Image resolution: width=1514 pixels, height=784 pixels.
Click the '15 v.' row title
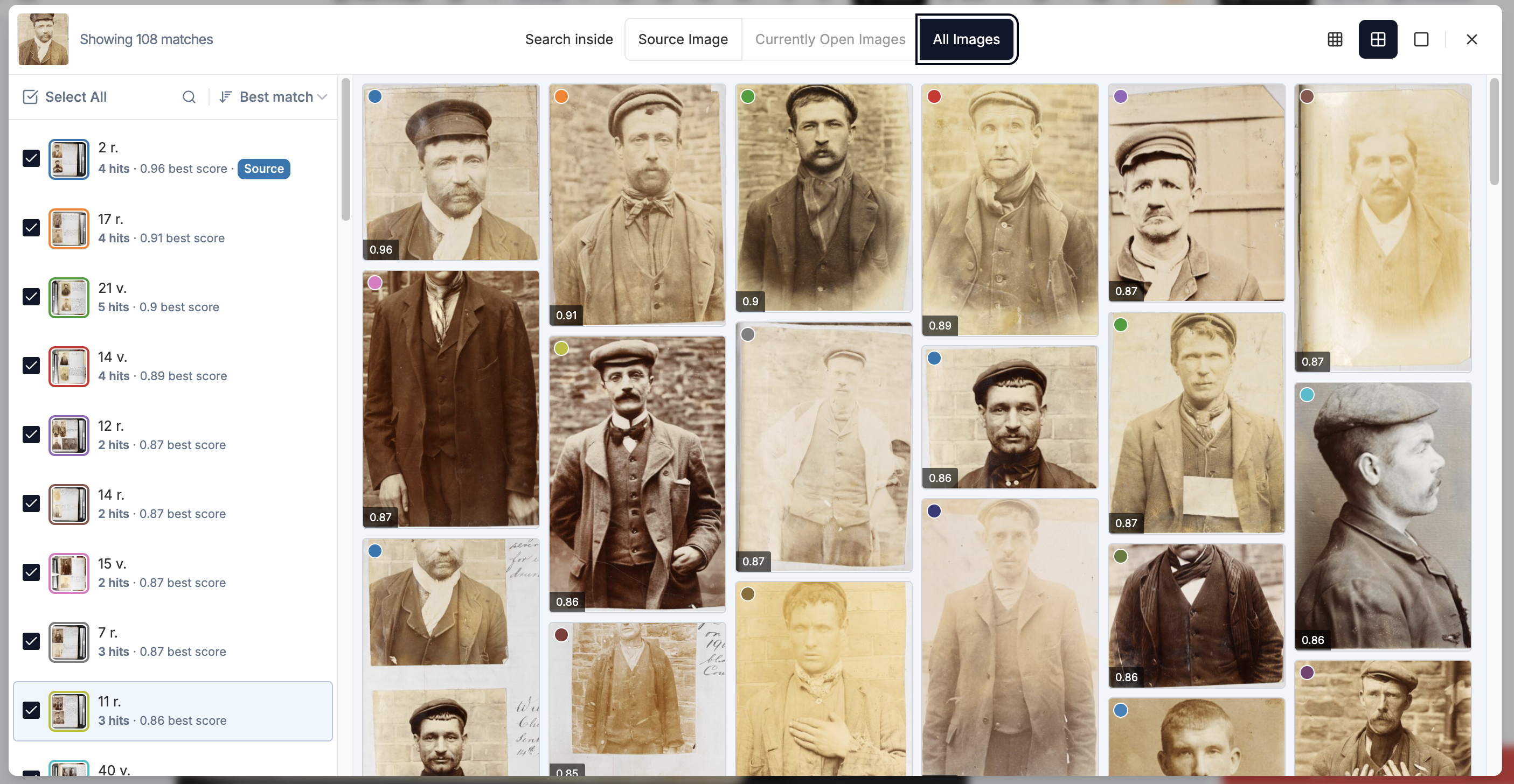112,563
